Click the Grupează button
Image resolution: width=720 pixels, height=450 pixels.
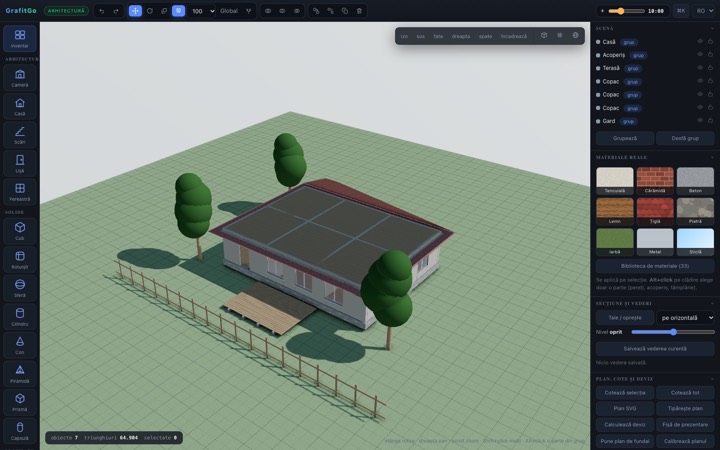pyautogui.click(x=625, y=138)
